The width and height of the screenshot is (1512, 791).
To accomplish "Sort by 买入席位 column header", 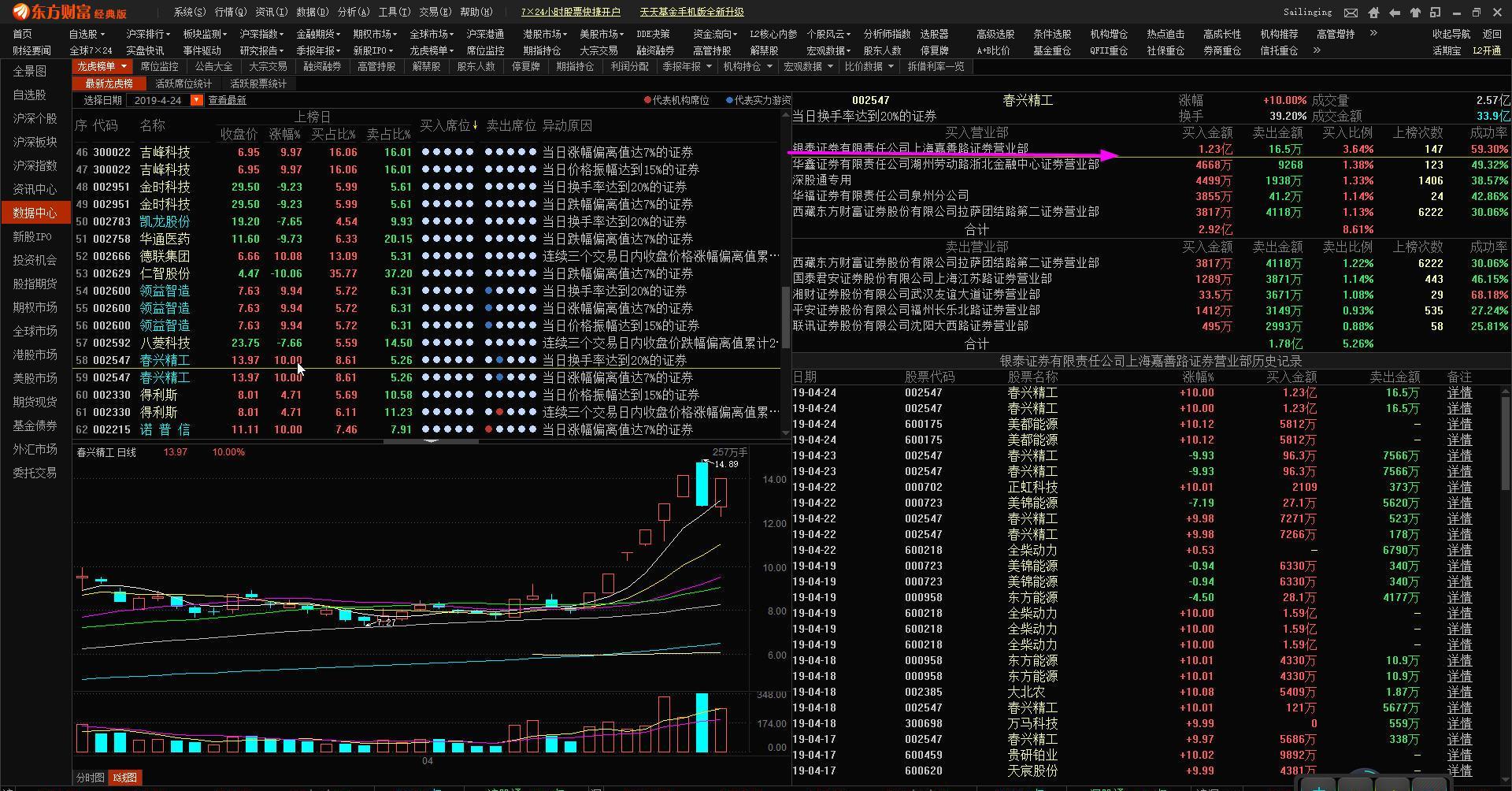I will tap(449, 125).
